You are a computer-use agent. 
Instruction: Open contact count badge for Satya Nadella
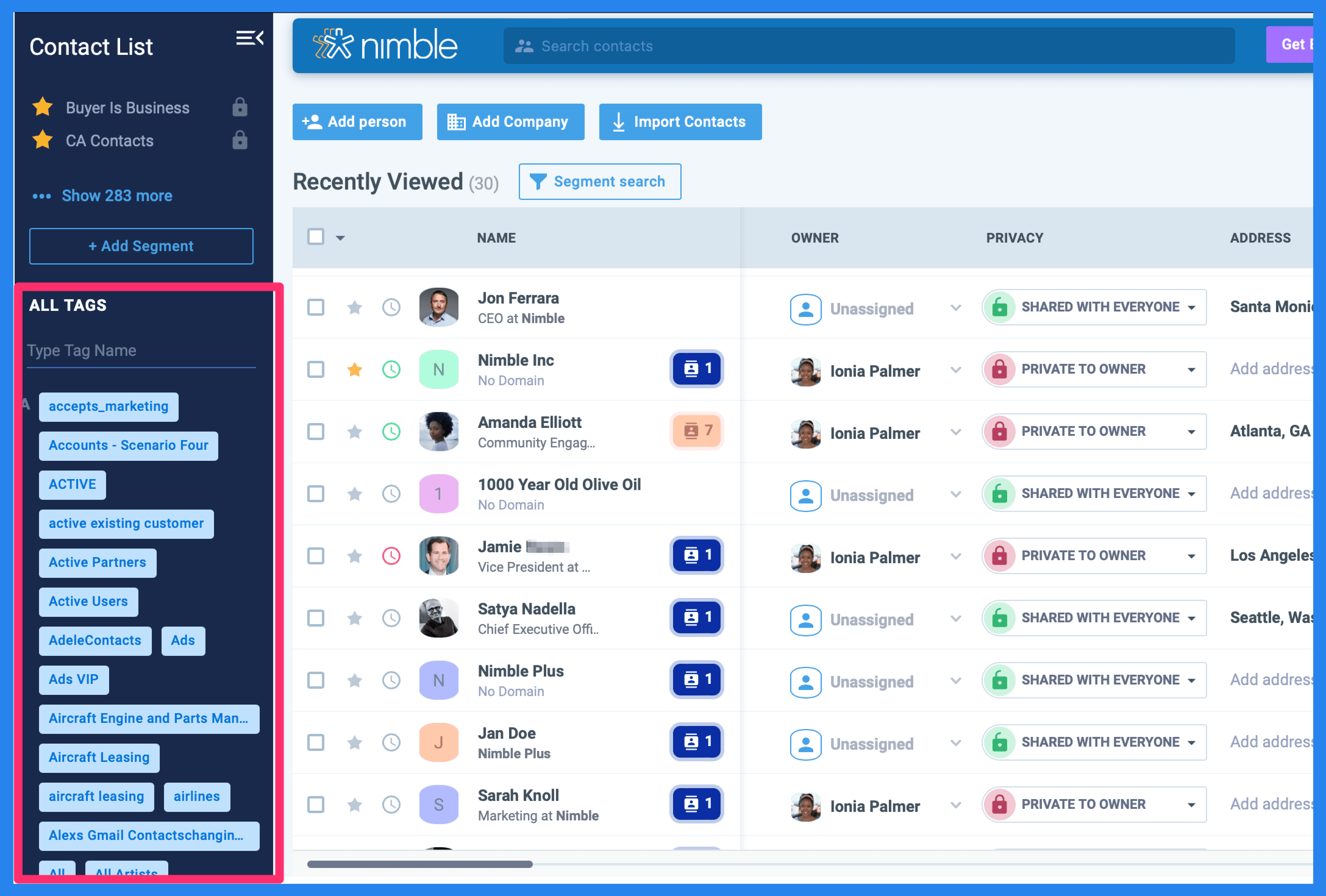pos(697,618)
